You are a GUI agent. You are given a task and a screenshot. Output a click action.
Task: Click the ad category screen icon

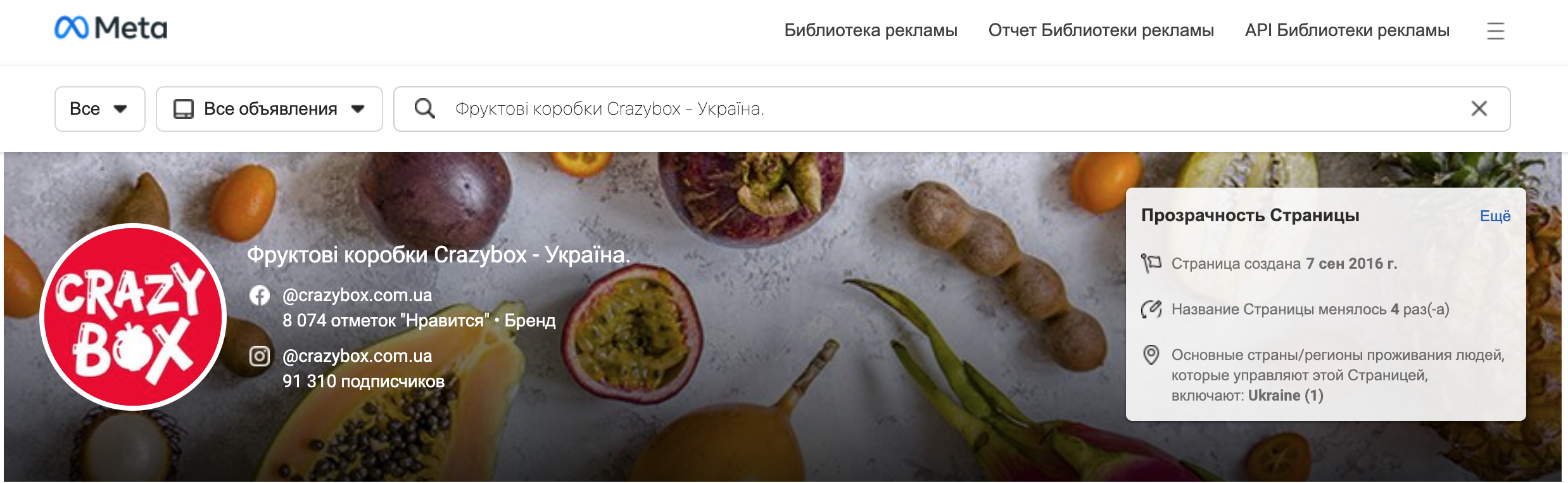point(184,109)
